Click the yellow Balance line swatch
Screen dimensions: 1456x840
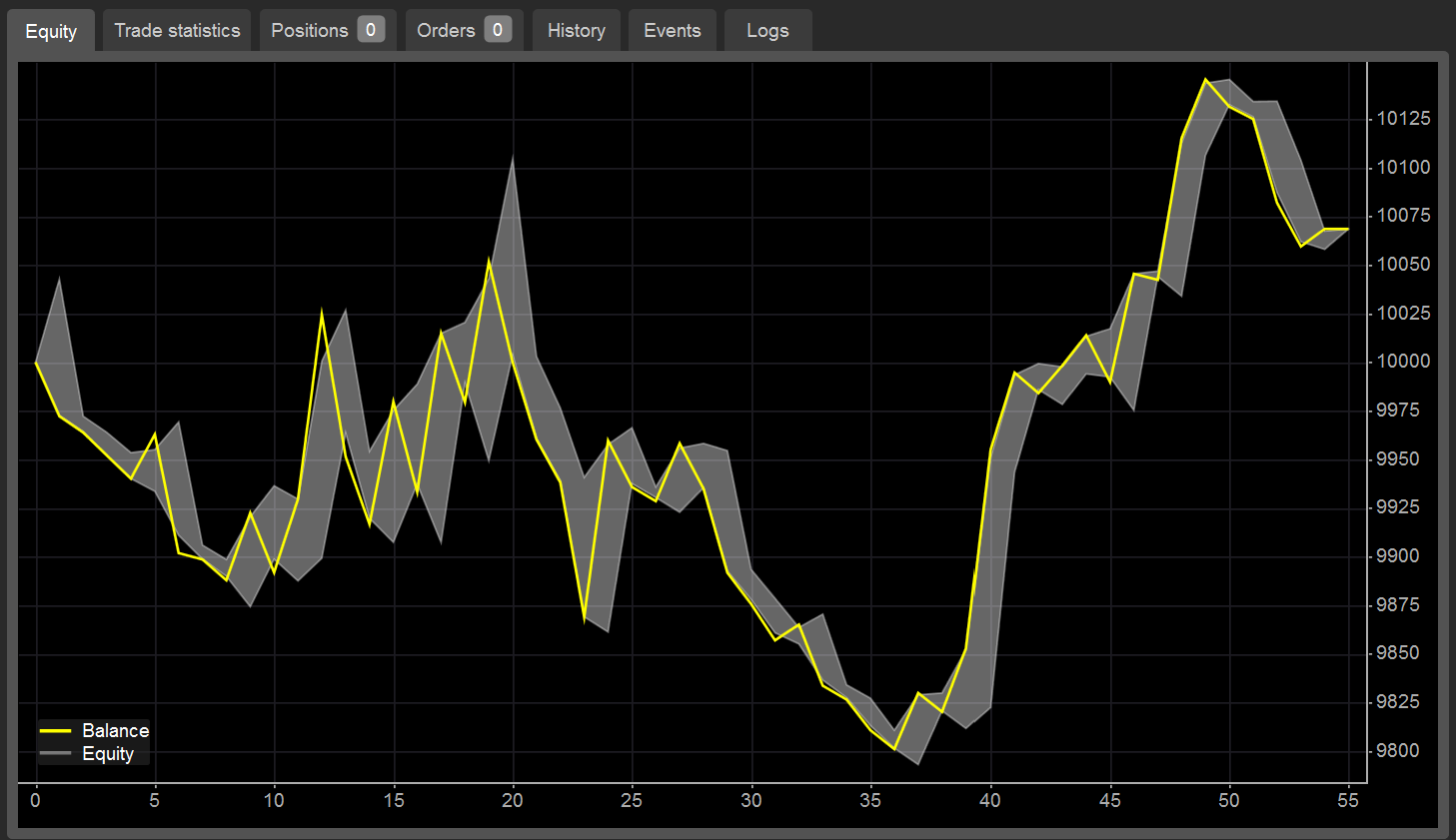55,731
